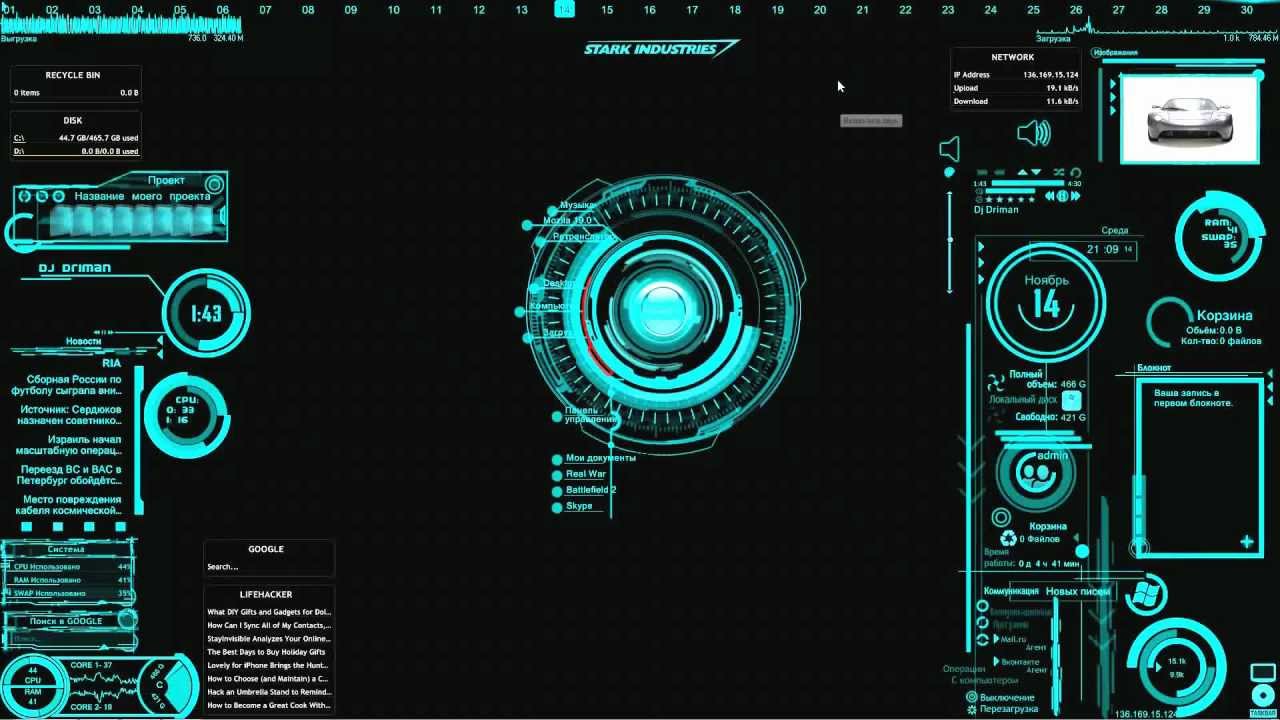This screenshot has height=720, width=1280.
Task: Adjust the player volume bar
Action: (x=1010, y=191)
